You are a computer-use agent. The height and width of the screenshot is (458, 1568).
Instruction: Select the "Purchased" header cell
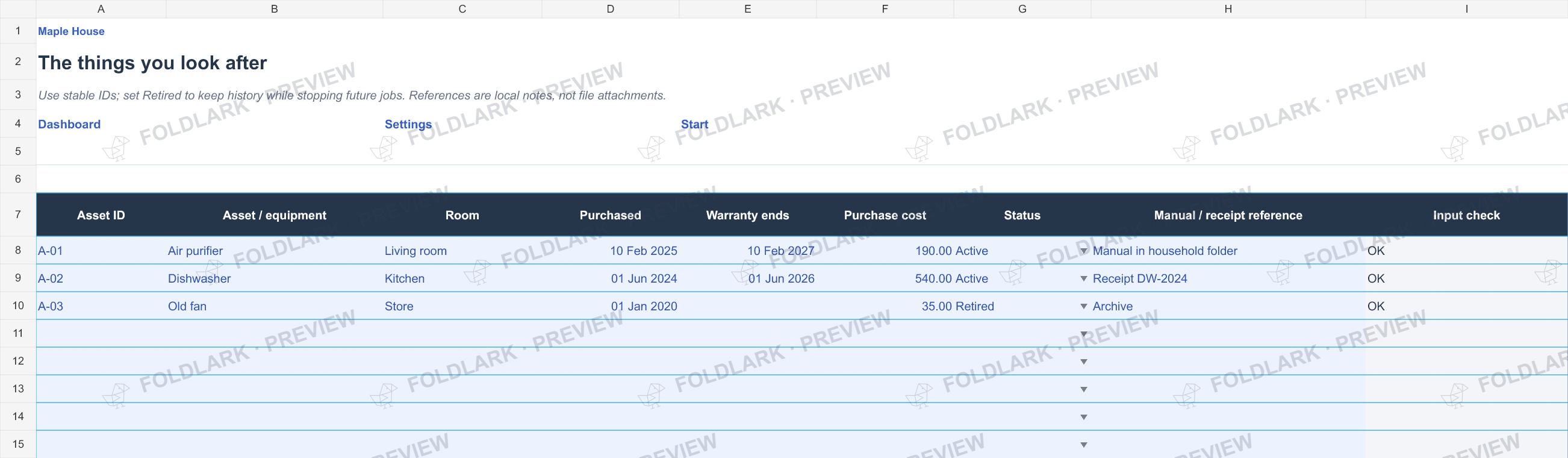pos(611,215)
